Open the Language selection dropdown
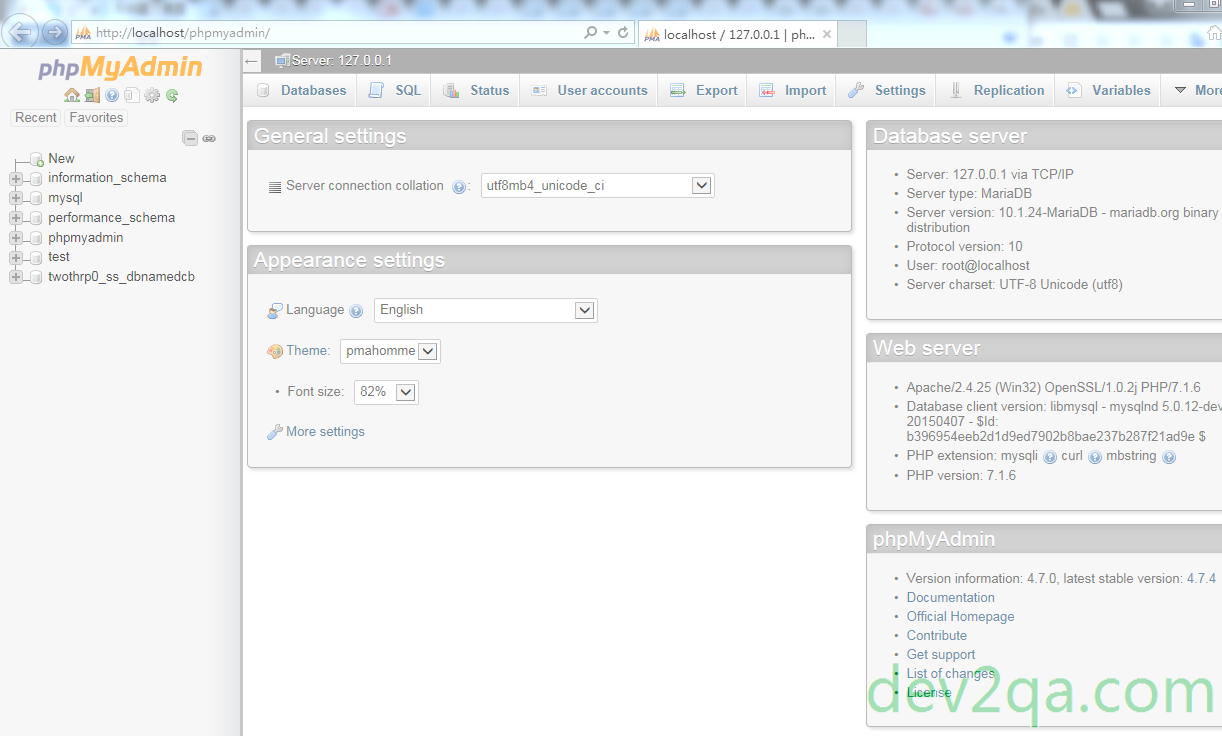 [485, 310]
